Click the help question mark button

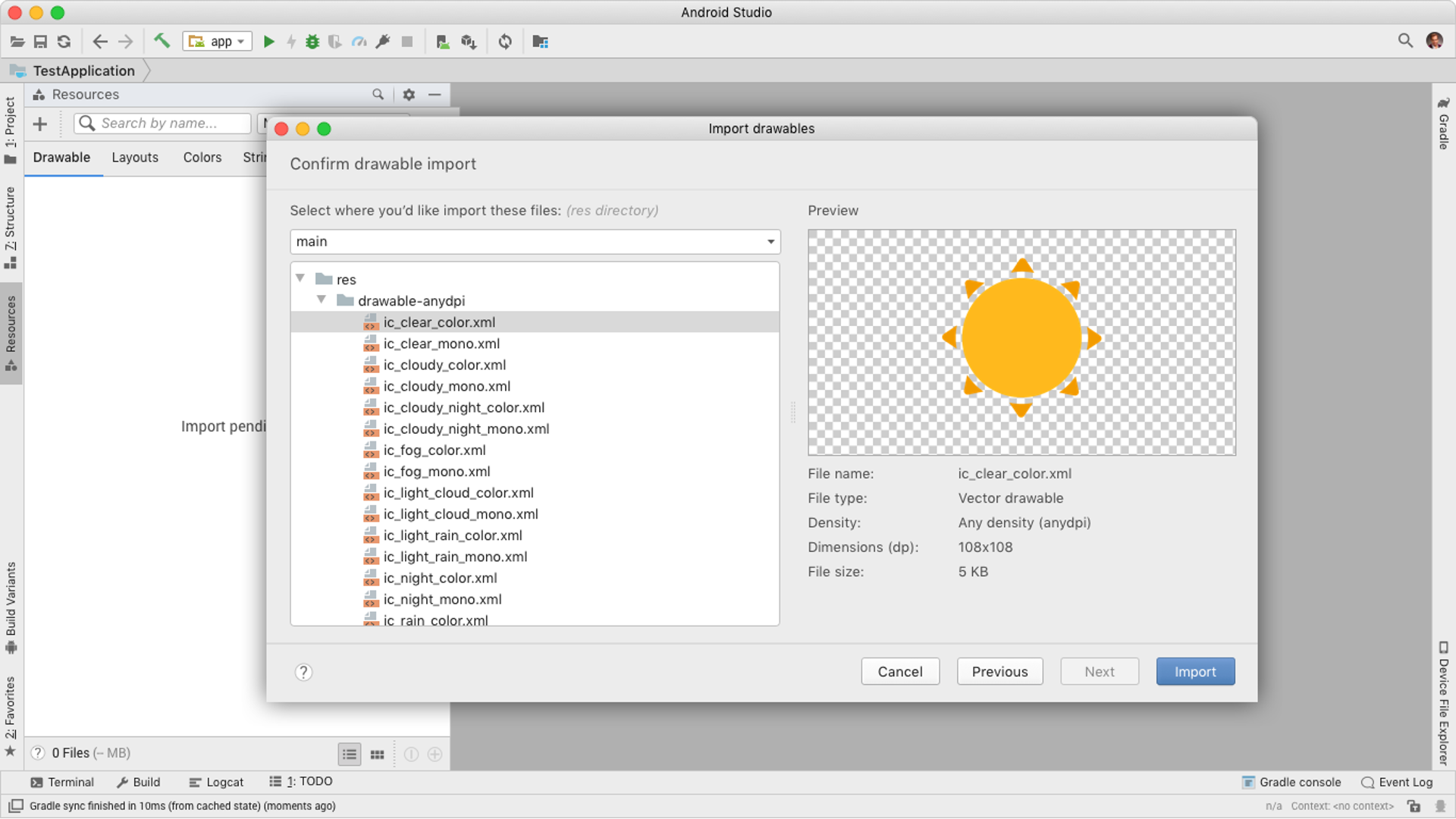(x=303, y=672)
